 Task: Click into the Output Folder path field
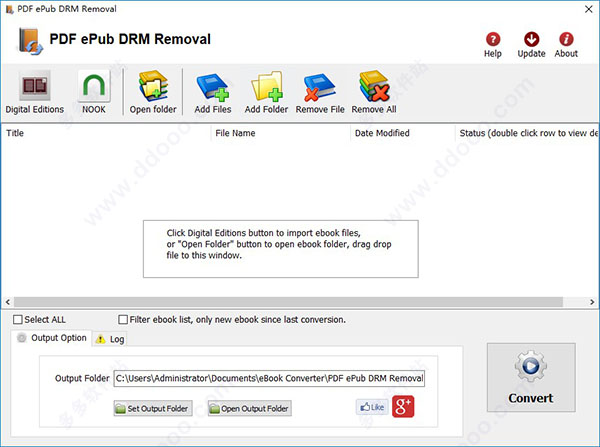pyautogui.click(x=269, y=378)
